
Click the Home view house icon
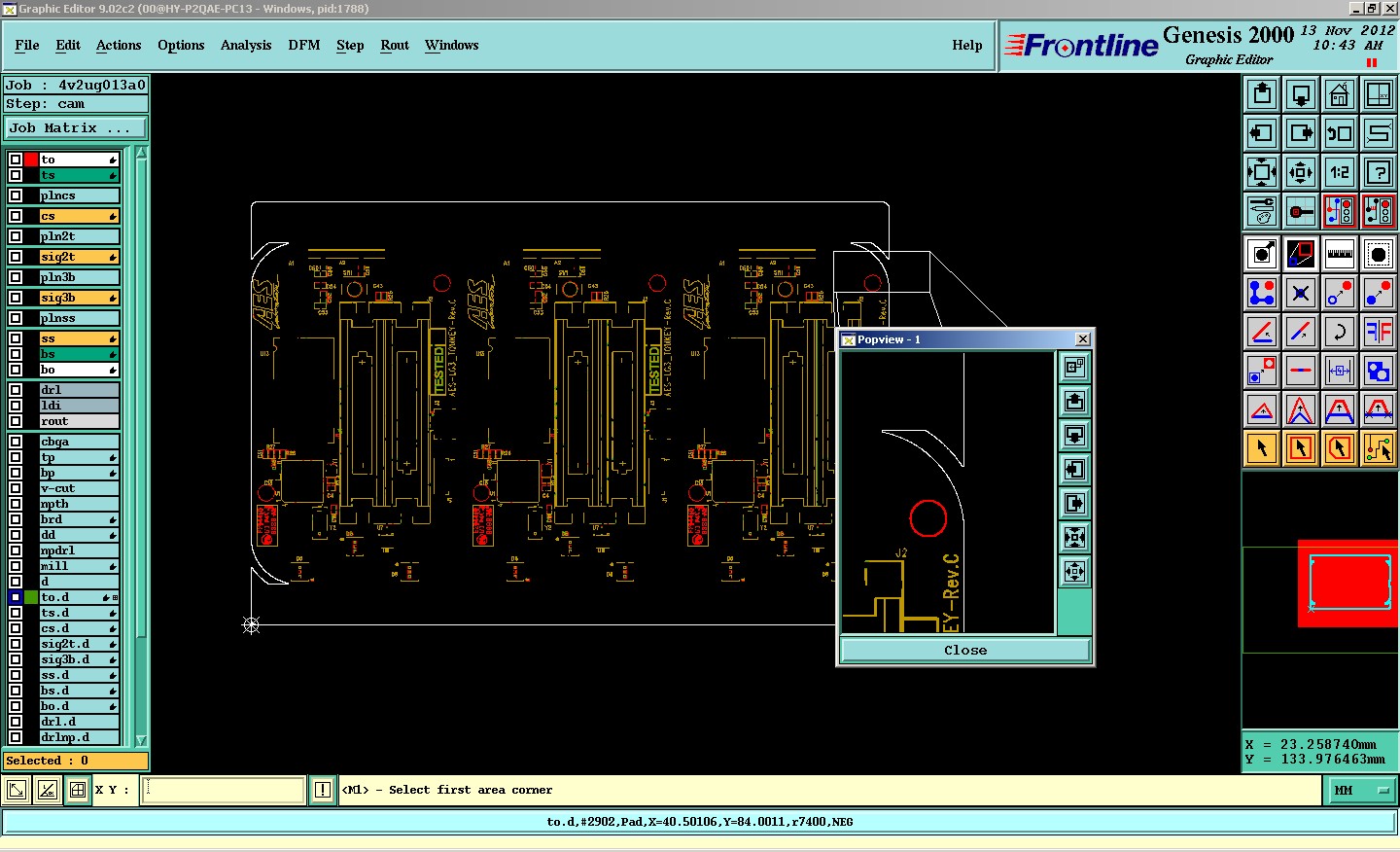tap(1340, 94)
